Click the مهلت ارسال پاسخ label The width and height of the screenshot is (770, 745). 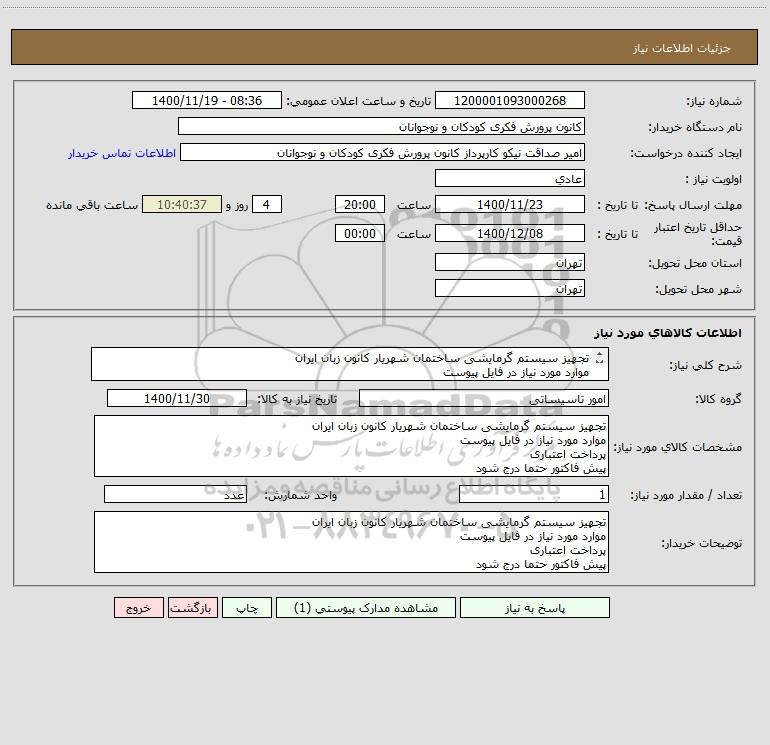pos(693,205)
